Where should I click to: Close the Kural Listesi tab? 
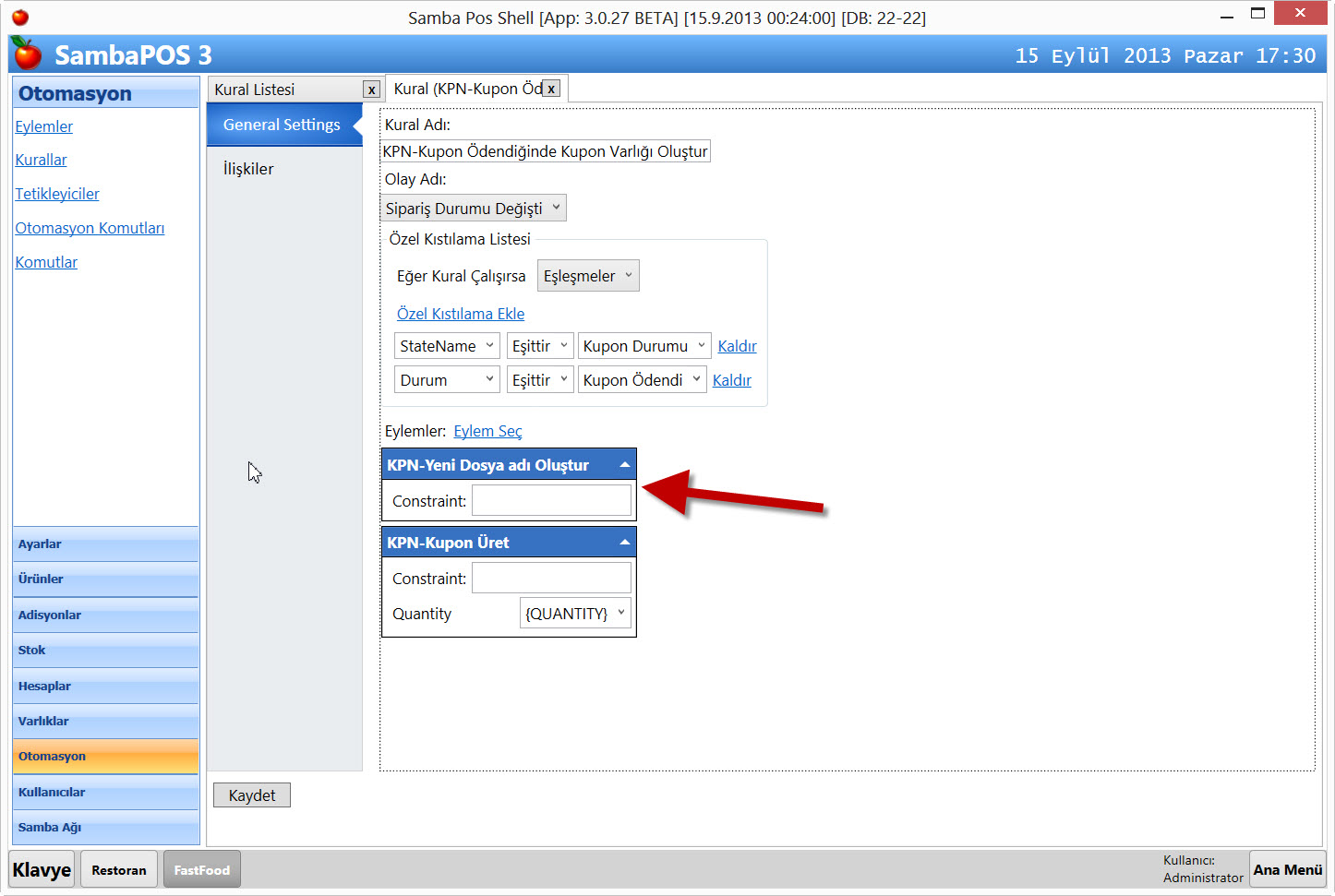point(371,90)
